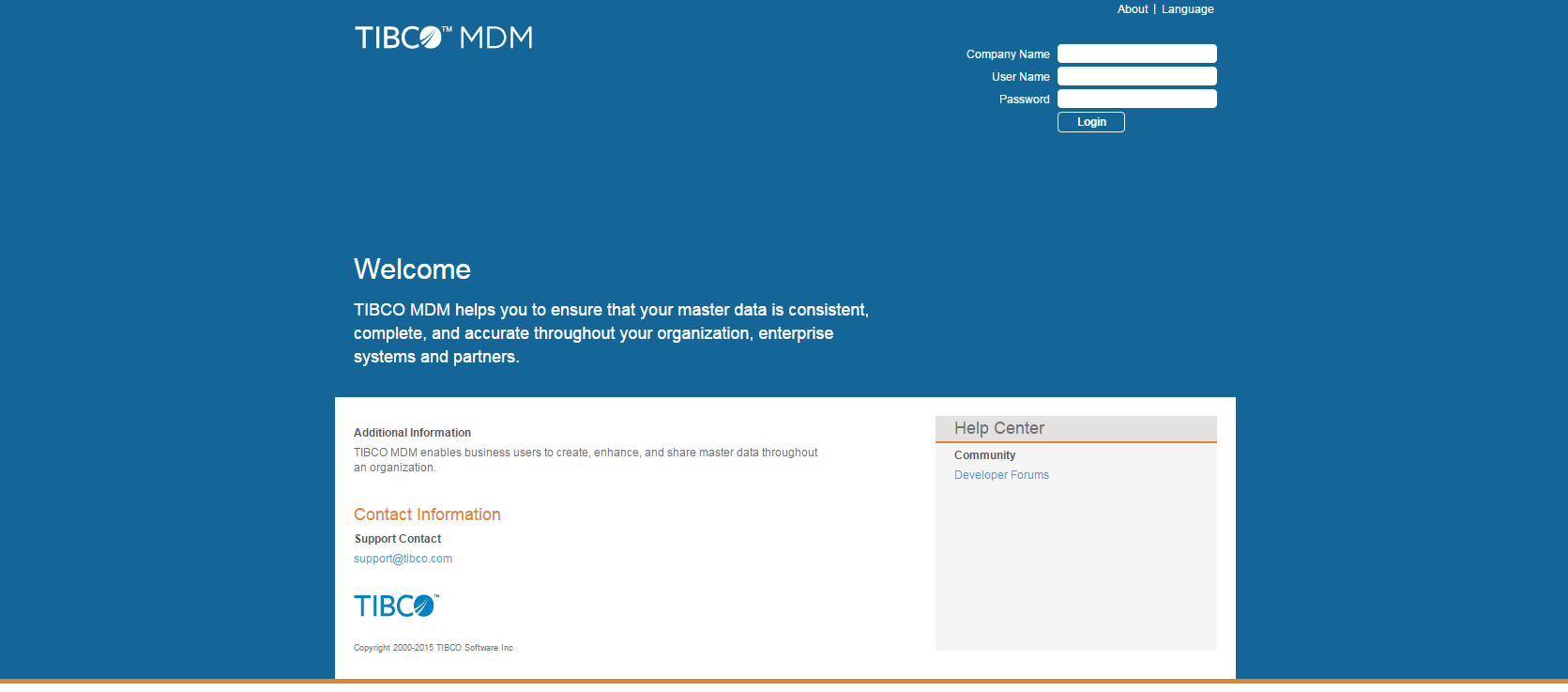Click the Community label in Help Center
1568x692 pixels.
(x=984, y=455)
